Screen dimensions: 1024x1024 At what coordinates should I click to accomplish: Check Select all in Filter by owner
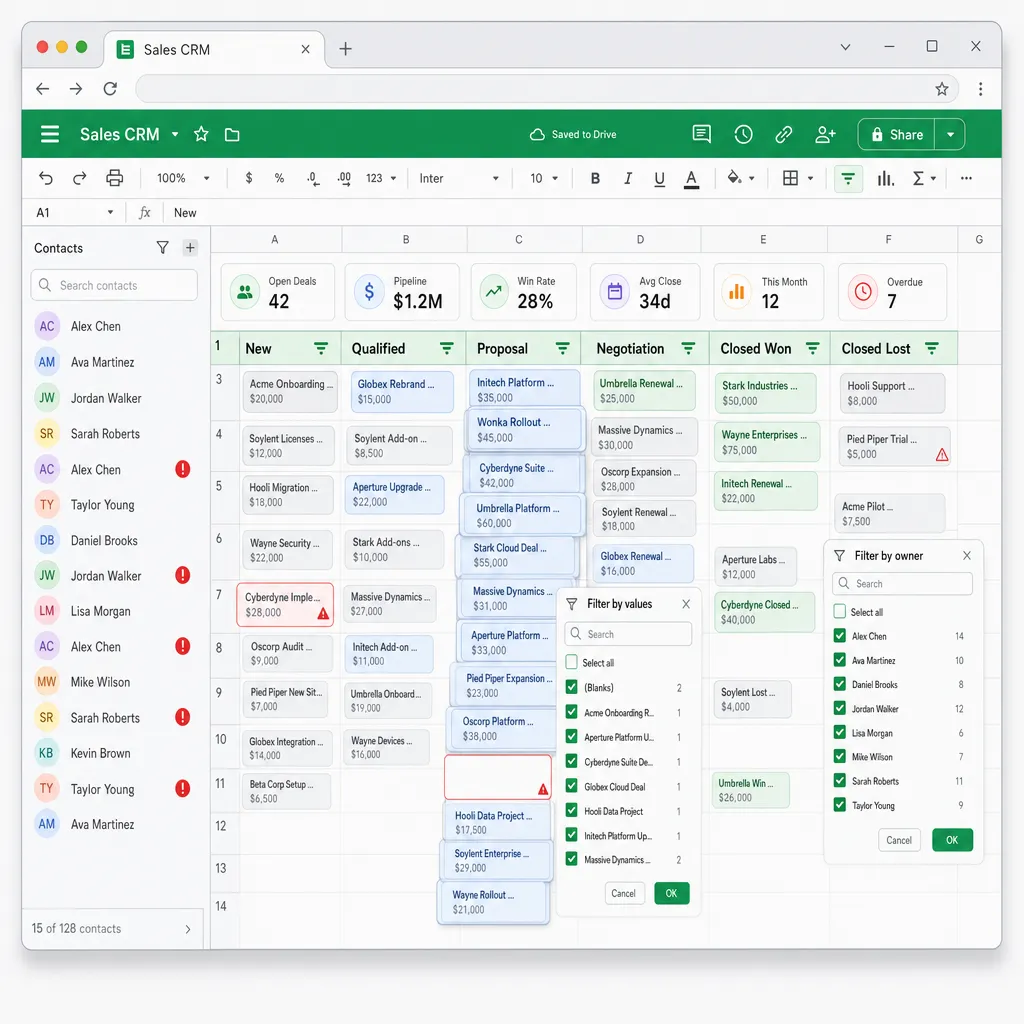840,611
